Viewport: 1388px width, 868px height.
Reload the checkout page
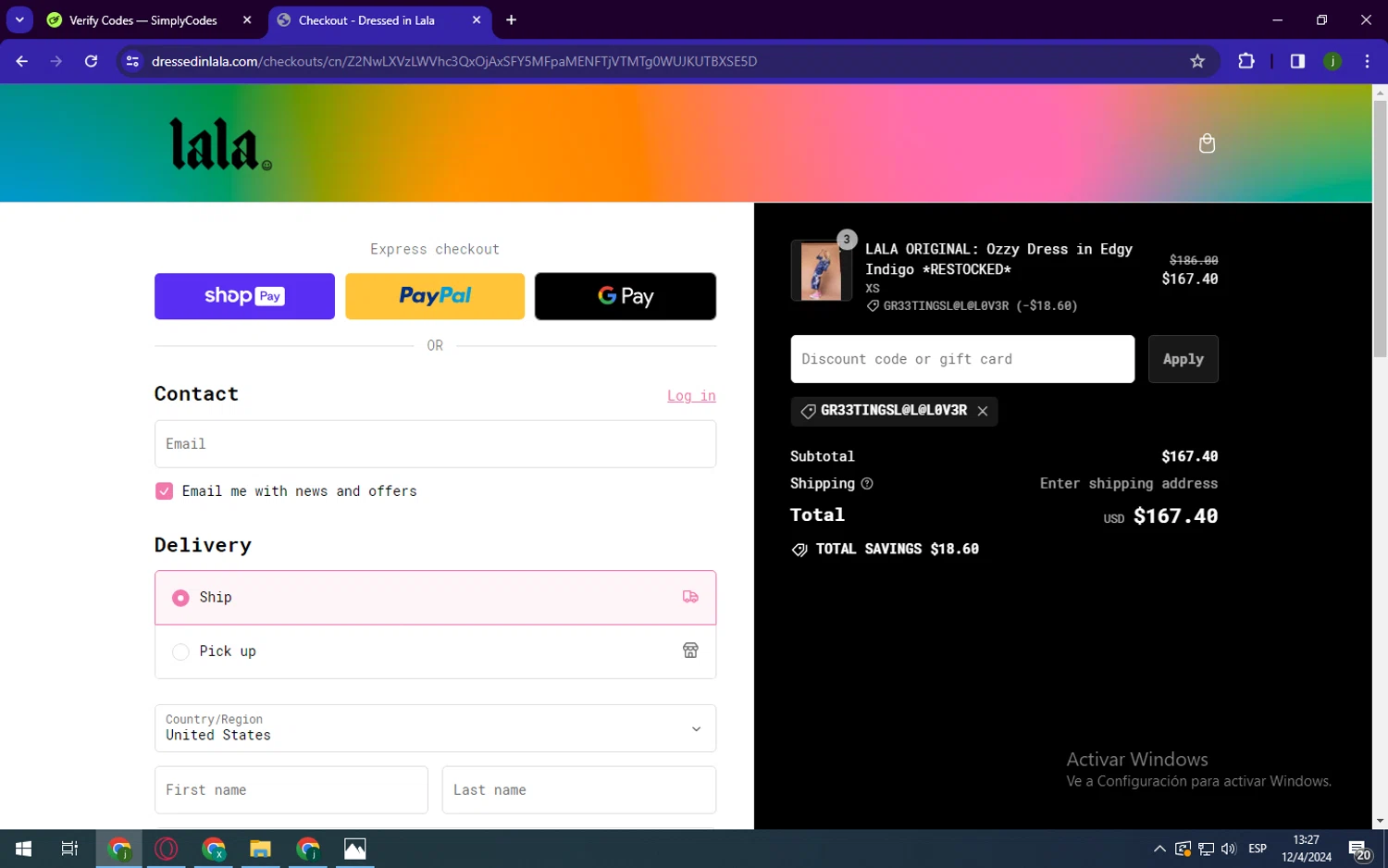[91, 61]
